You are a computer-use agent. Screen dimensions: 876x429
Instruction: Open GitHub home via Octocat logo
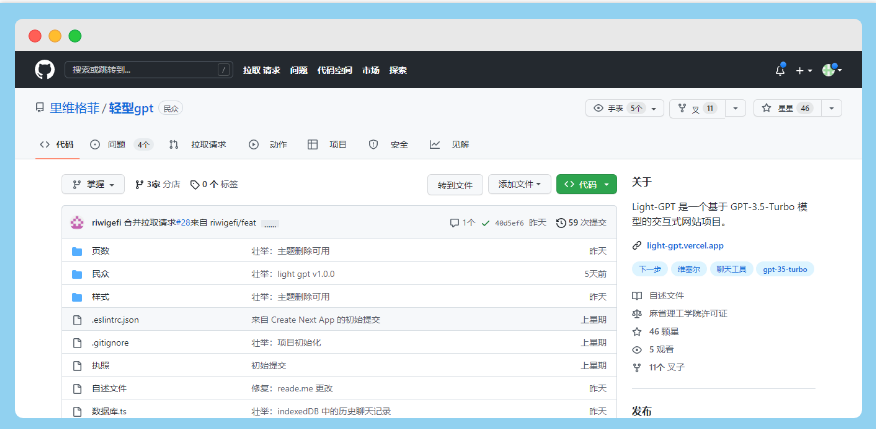point(45,70)
